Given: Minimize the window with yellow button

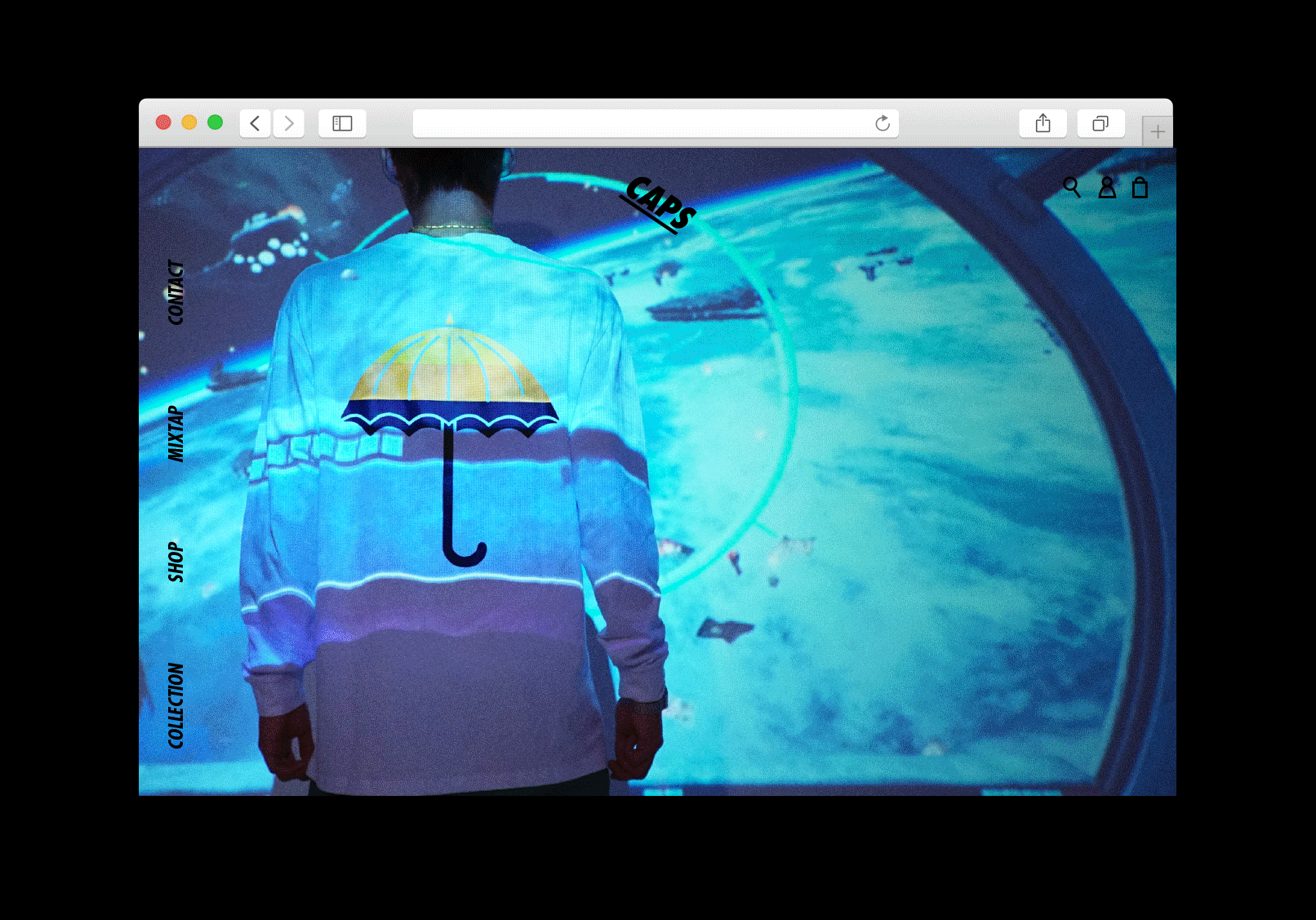Looking at the screenshot, I should (x=189, y=122).
